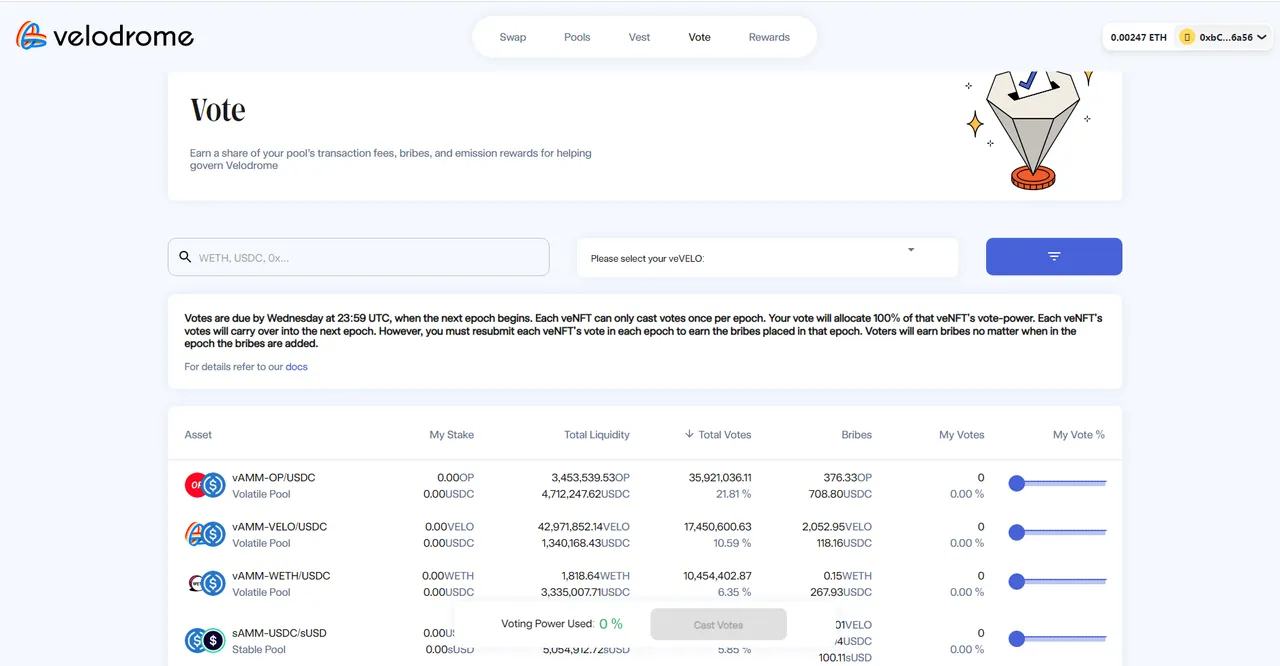Click the My Vote % column header

[1079, 435]
